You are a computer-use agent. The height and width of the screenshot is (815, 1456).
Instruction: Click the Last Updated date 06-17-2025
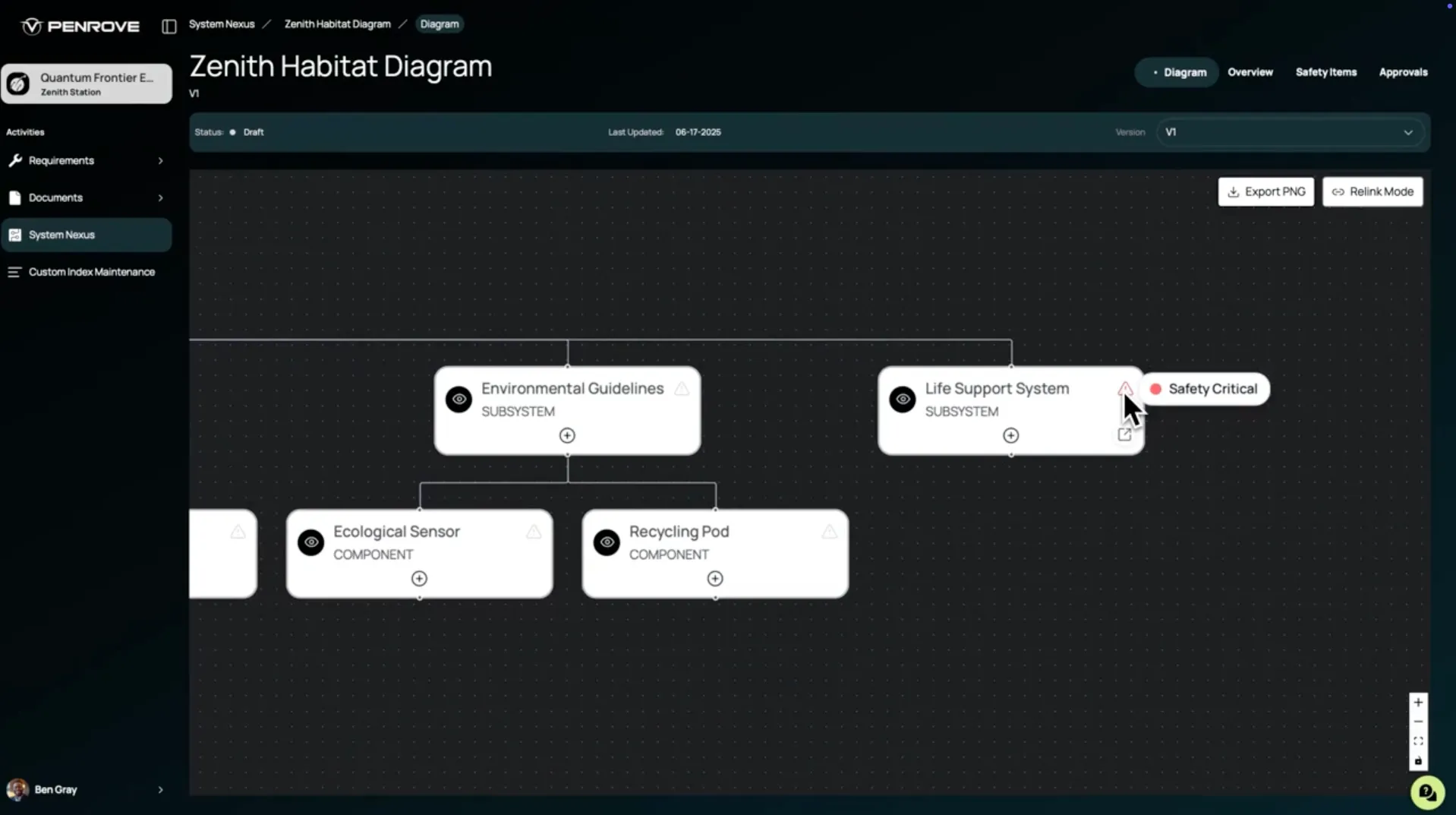(698, 132)
